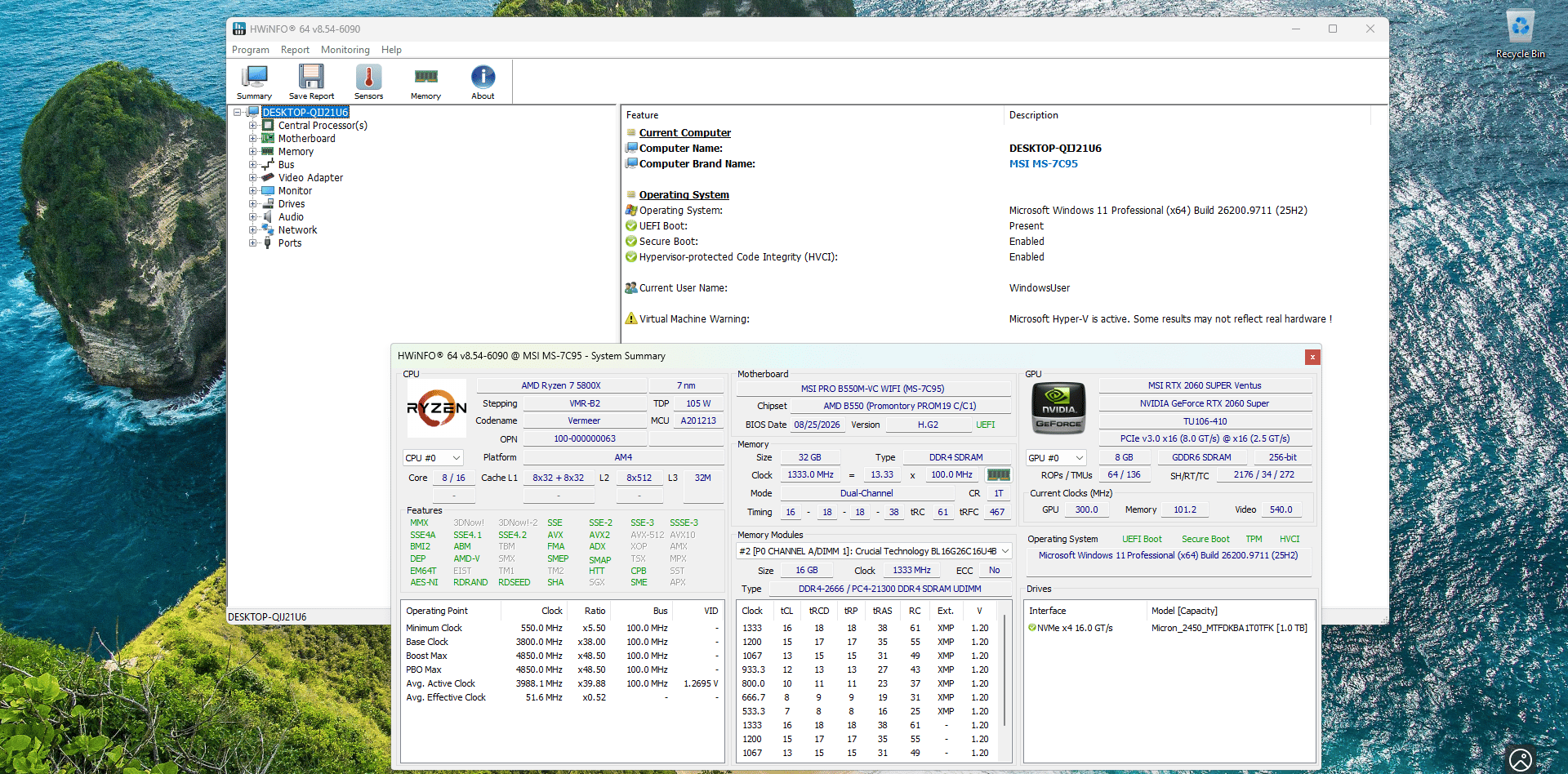Click the Ryzen CPU logo

pos(437,407)
